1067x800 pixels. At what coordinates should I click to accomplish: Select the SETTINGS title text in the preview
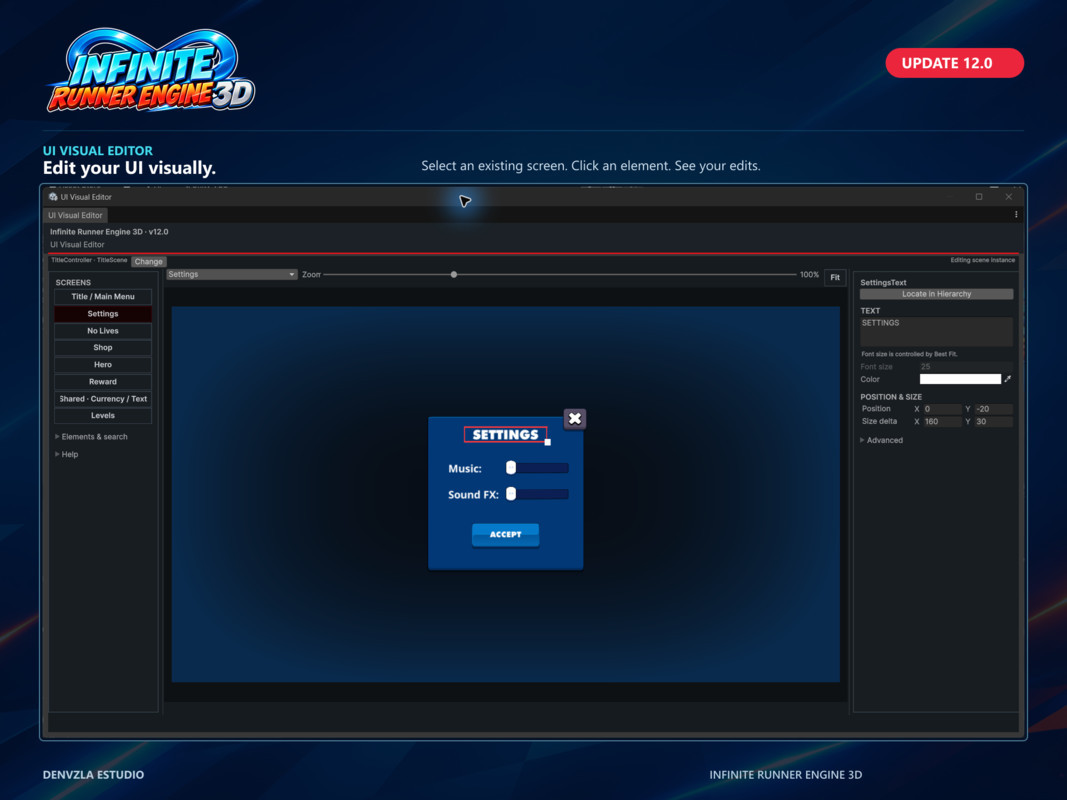(x=506, y=435)
